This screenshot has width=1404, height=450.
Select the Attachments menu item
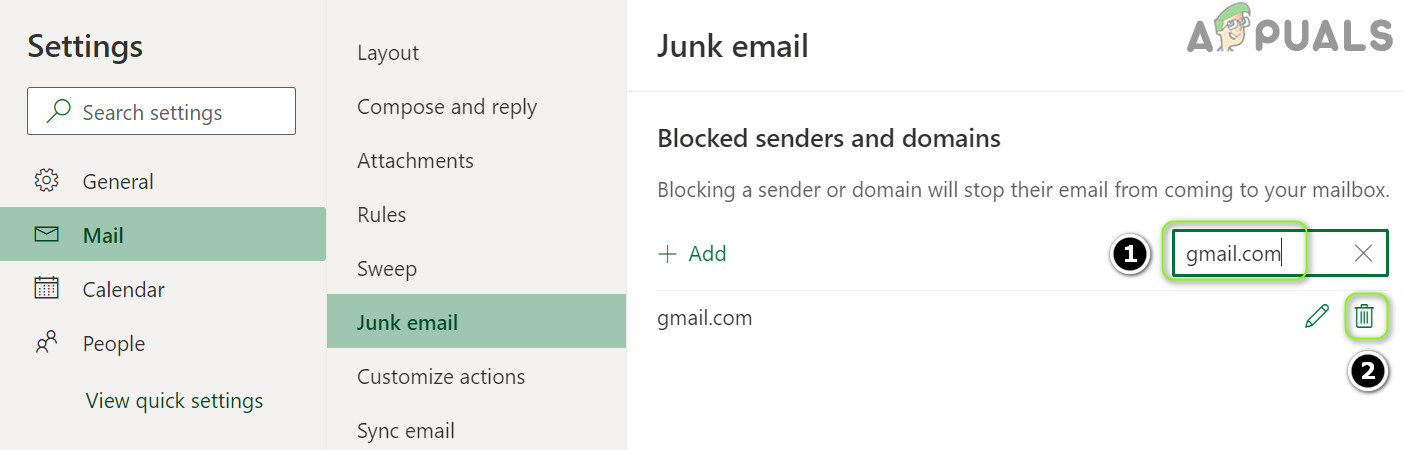415,161
